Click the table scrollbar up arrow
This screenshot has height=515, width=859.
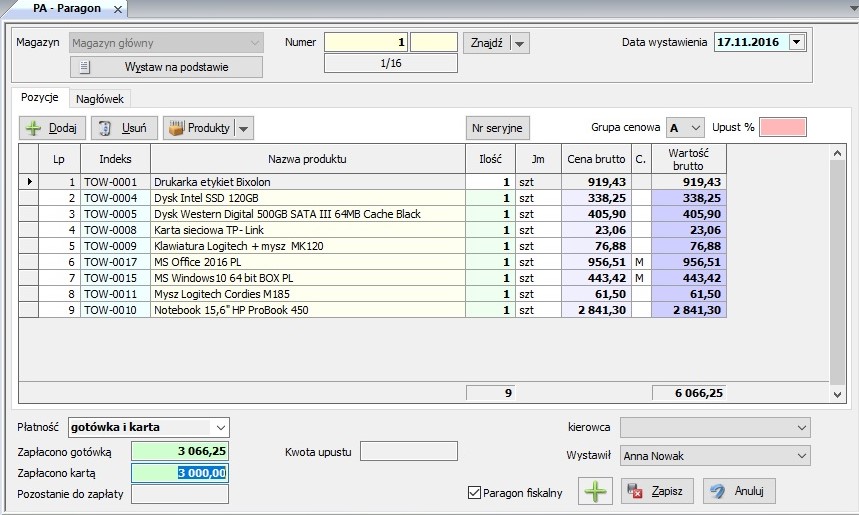[837, 153]
